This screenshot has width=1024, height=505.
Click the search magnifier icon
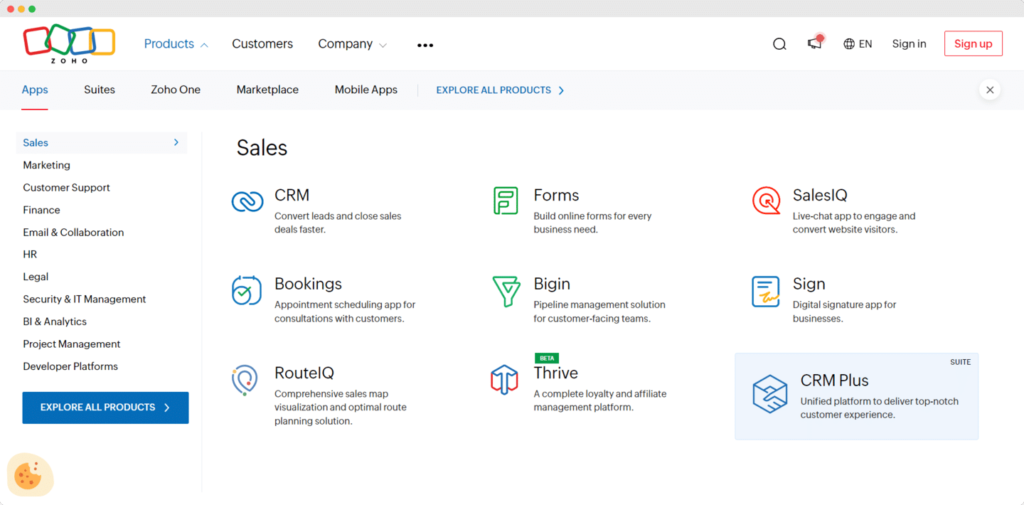pos(779,44)
